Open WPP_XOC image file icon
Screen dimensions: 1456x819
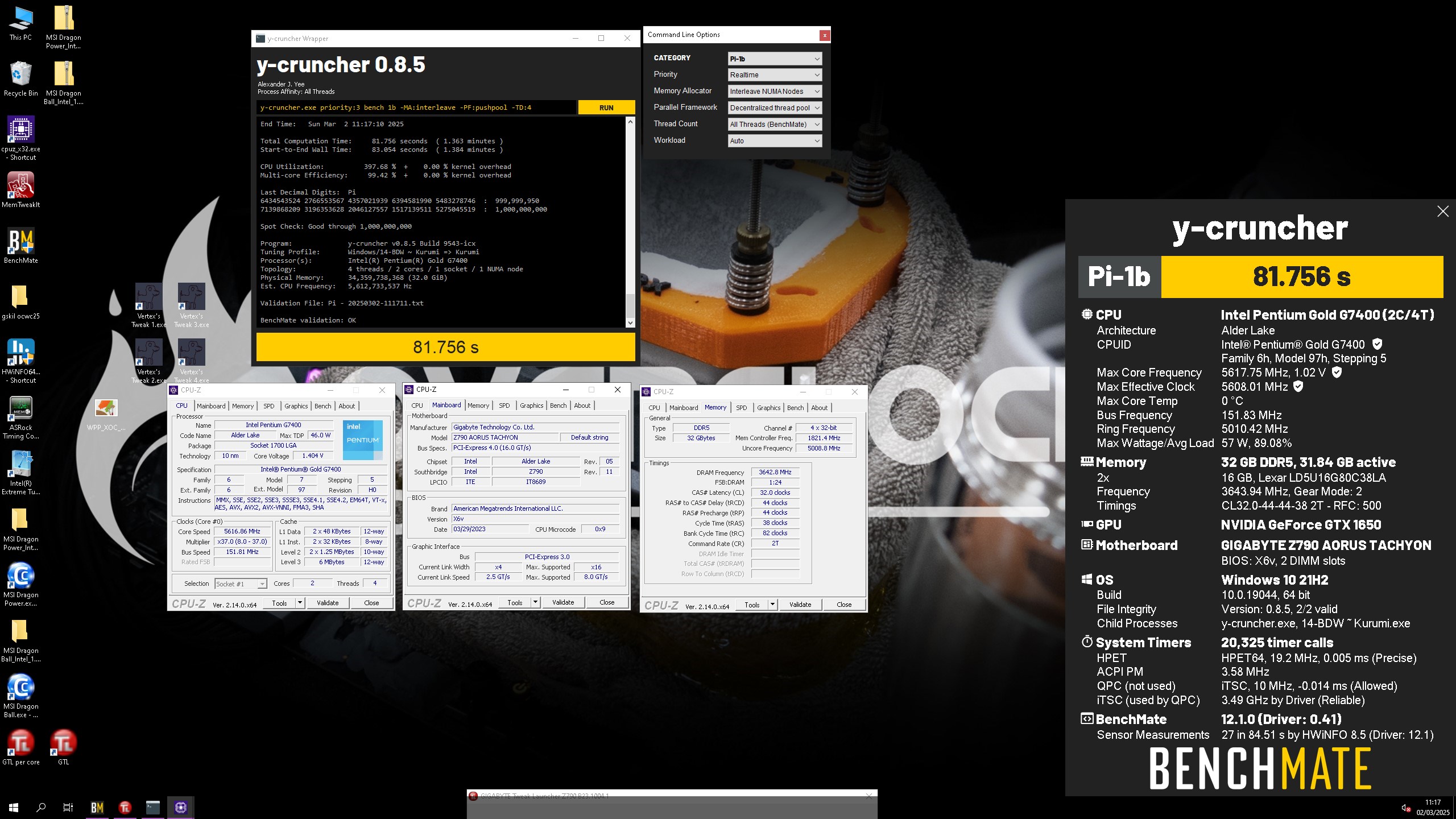tap(106, 415)
